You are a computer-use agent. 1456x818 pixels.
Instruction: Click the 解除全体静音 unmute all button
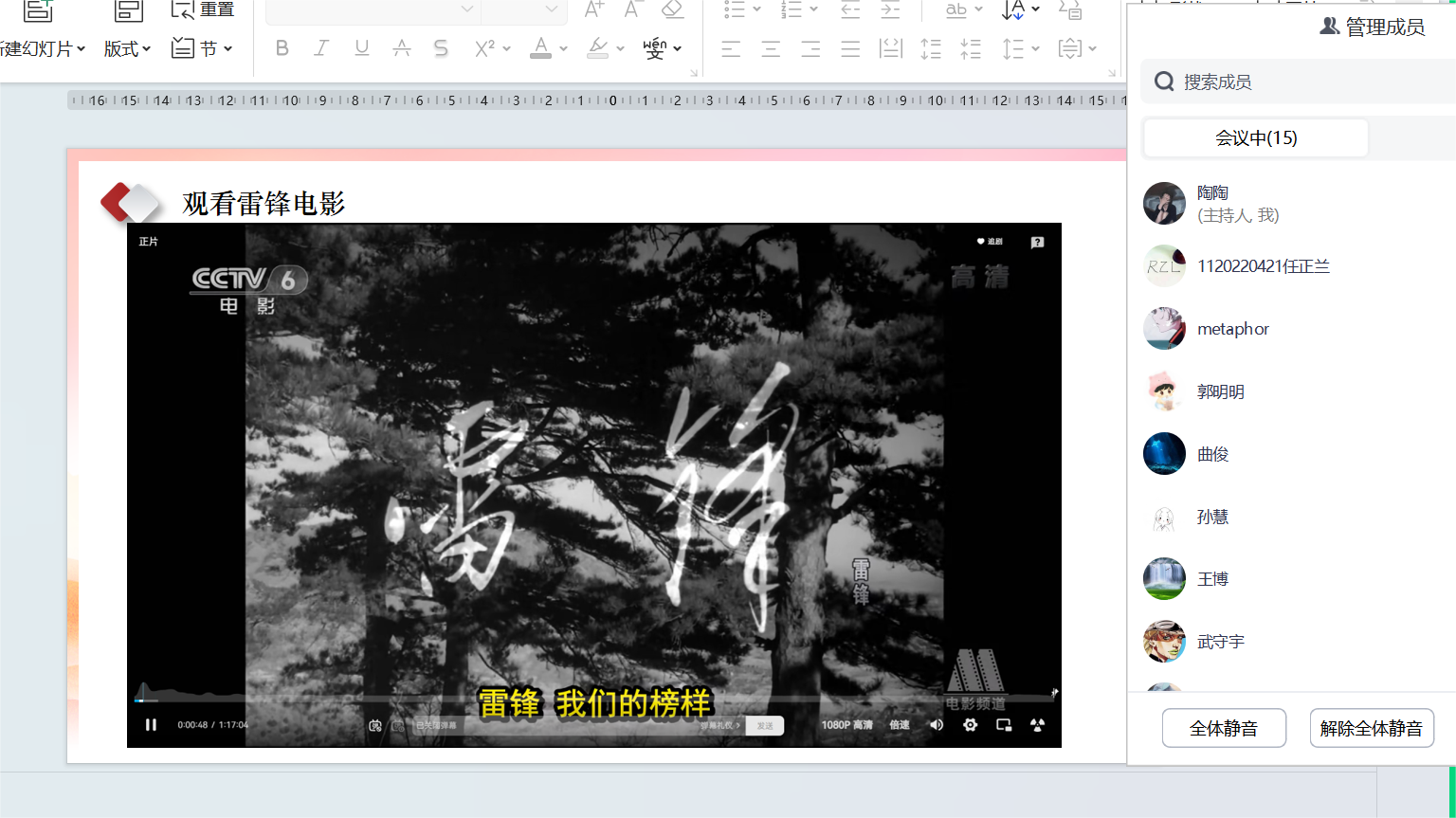(1371, 728)
